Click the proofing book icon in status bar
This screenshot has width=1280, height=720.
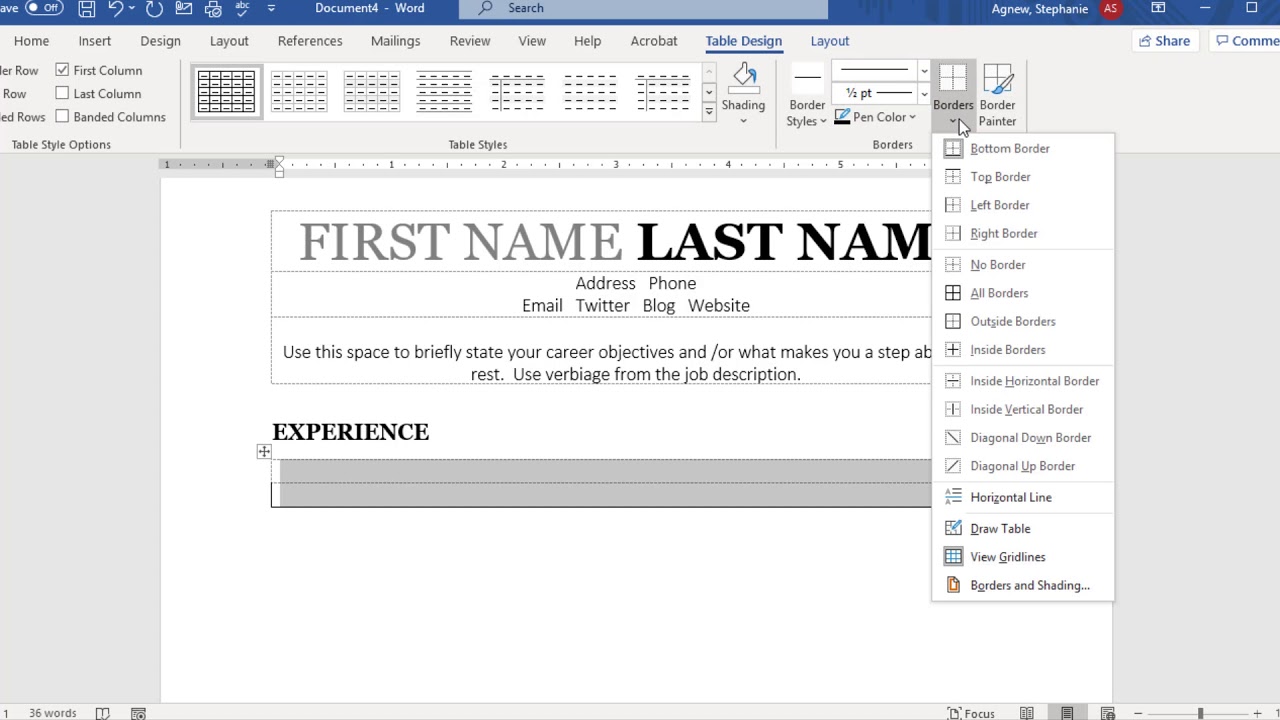click(102, 713)
